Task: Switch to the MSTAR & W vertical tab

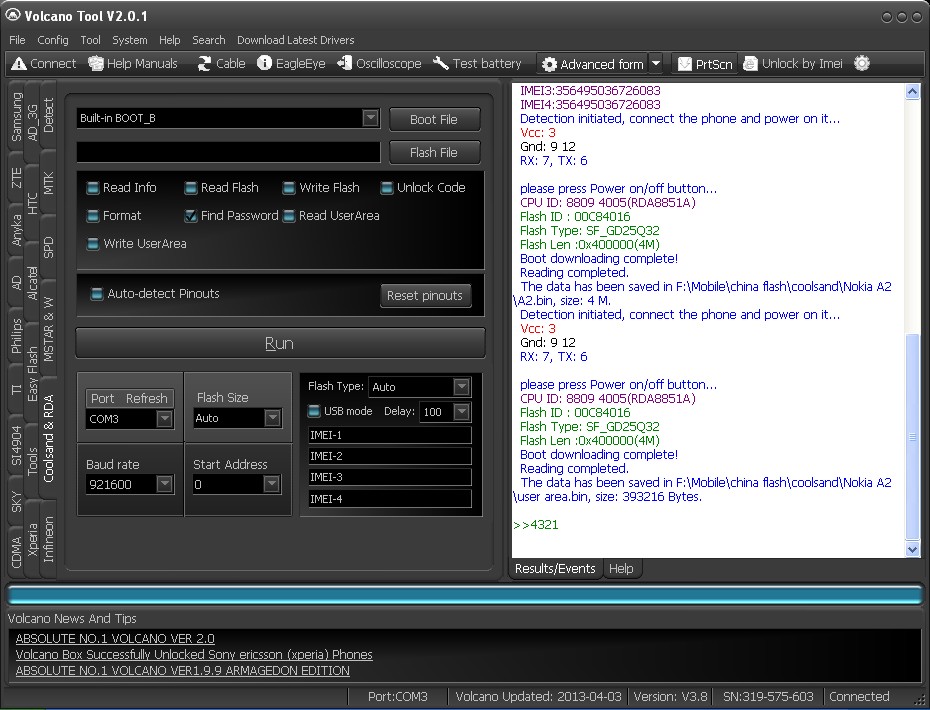Action: click(49, 328)
